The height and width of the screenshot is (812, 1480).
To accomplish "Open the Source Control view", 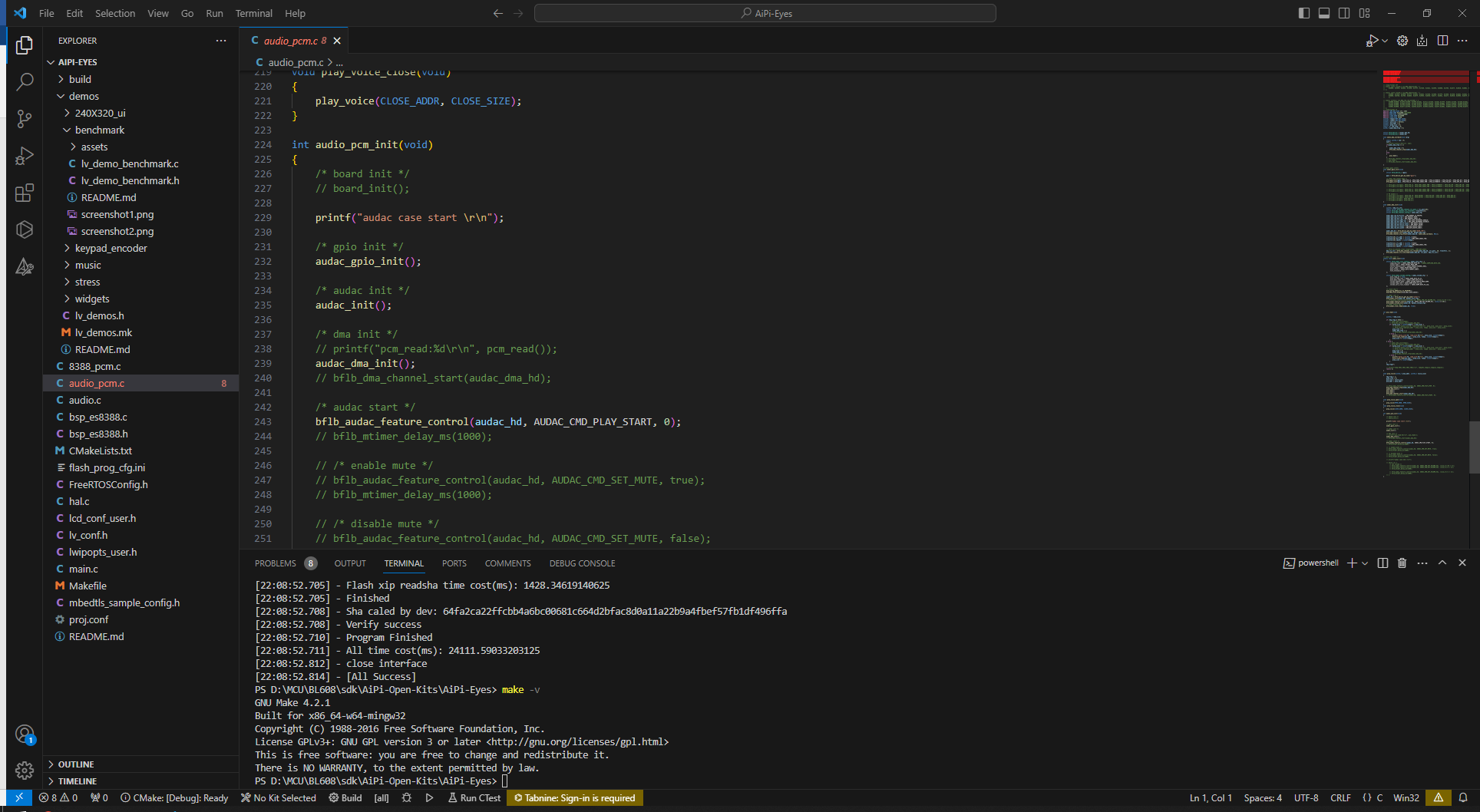I will tap(25, 119).
